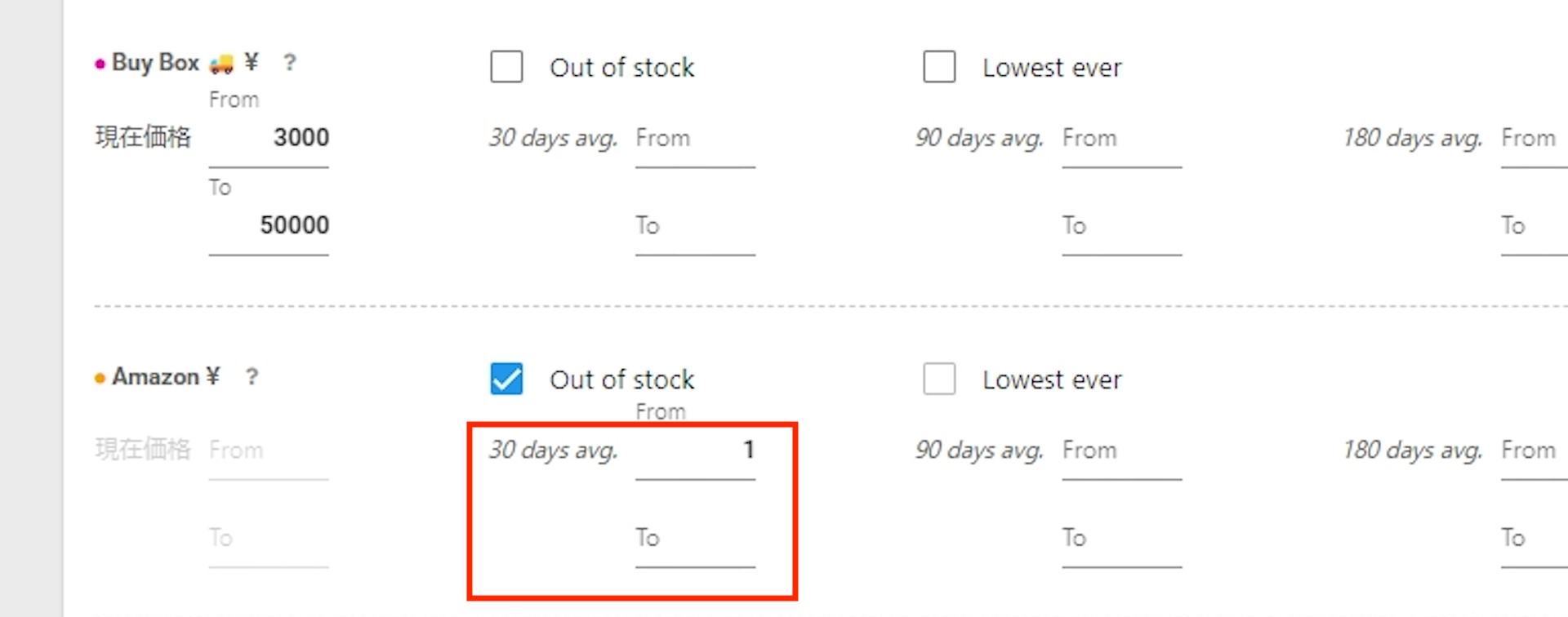The width and height of the screenshot is (1568, 617).
Task: Select Amazon 90 days avg. From field
Action: (x=1121, y=451)
